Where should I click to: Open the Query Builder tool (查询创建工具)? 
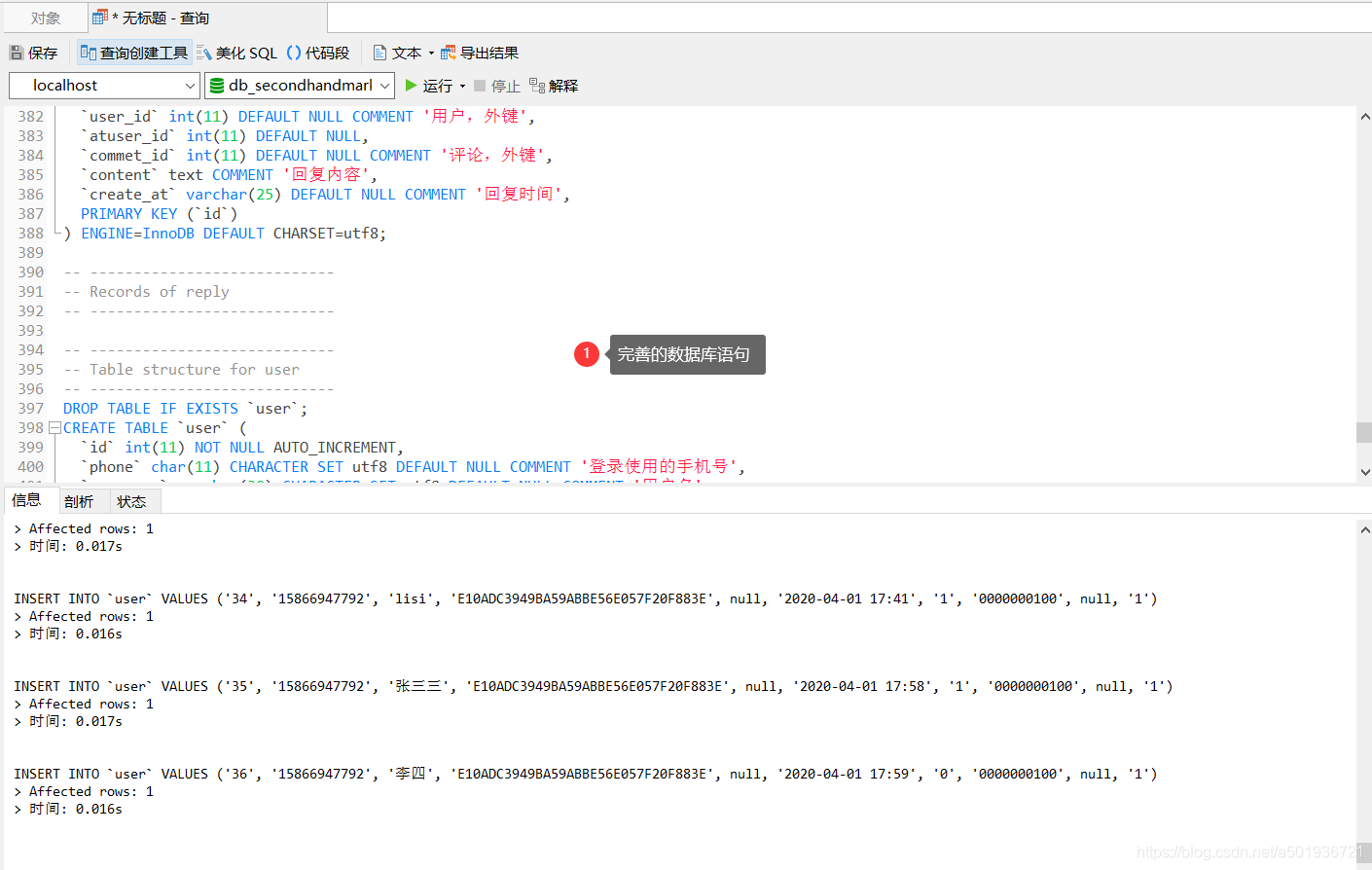[133, 53]
